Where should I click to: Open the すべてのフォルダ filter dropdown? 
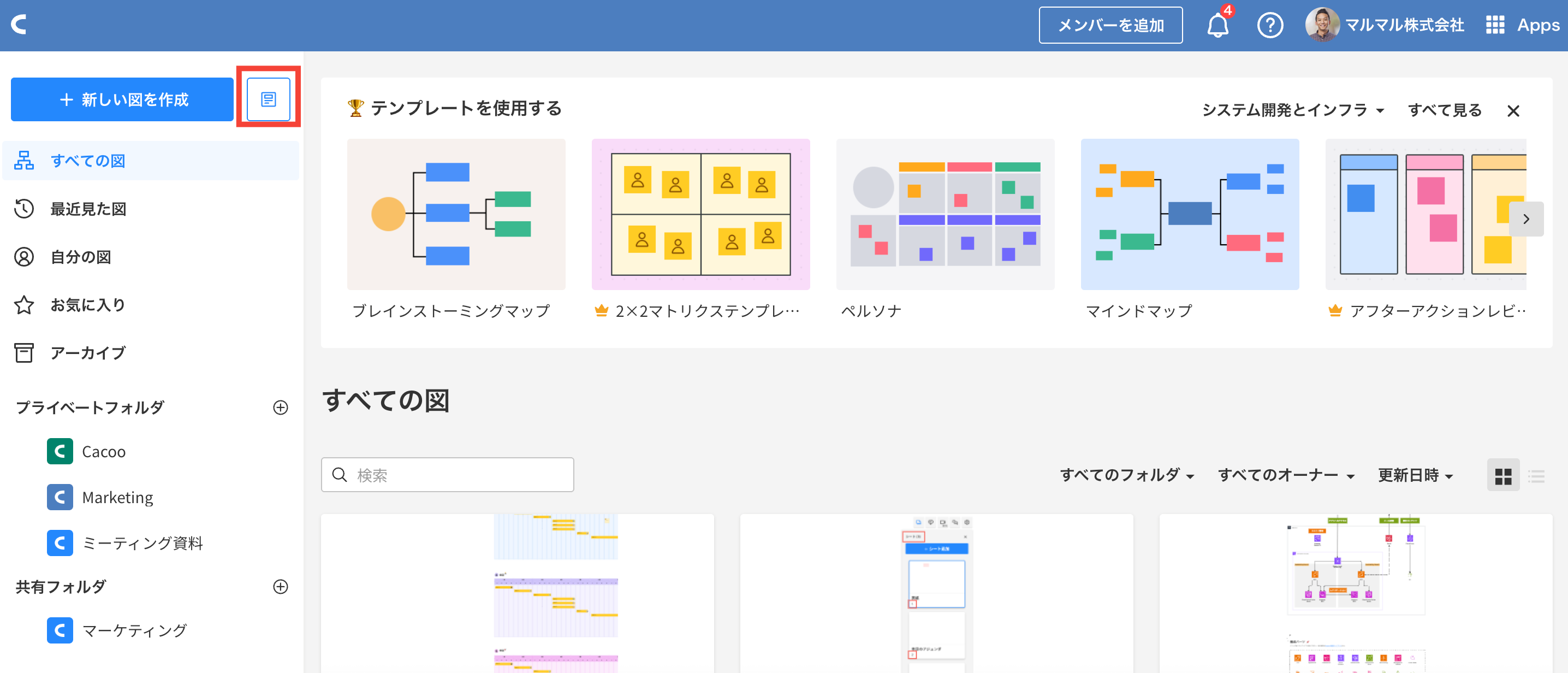coord(1127,475)
